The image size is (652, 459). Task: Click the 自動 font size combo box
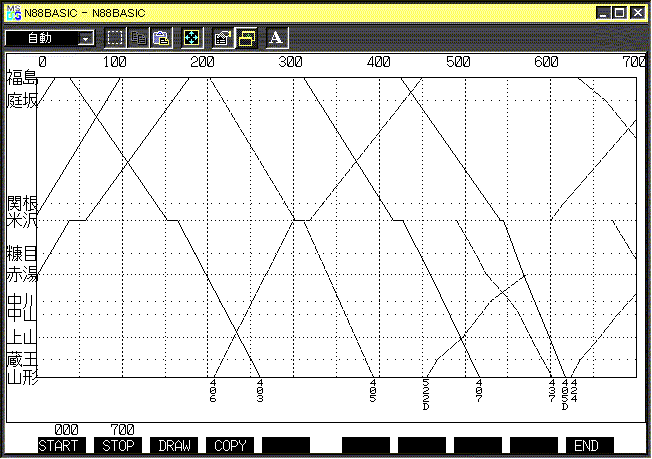pyautogui.click(x=41, y=38)
